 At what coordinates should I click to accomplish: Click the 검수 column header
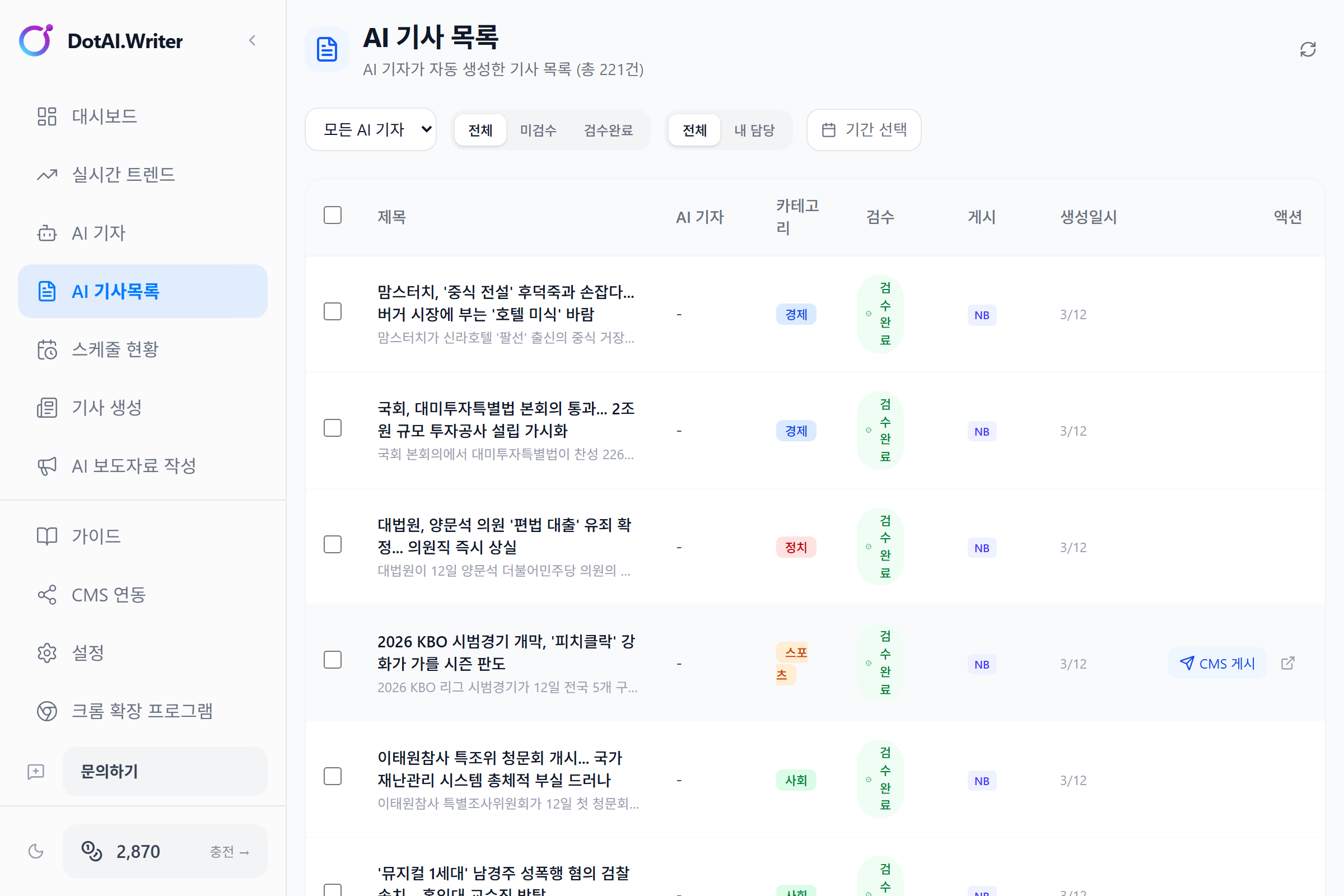coord(880,217)
